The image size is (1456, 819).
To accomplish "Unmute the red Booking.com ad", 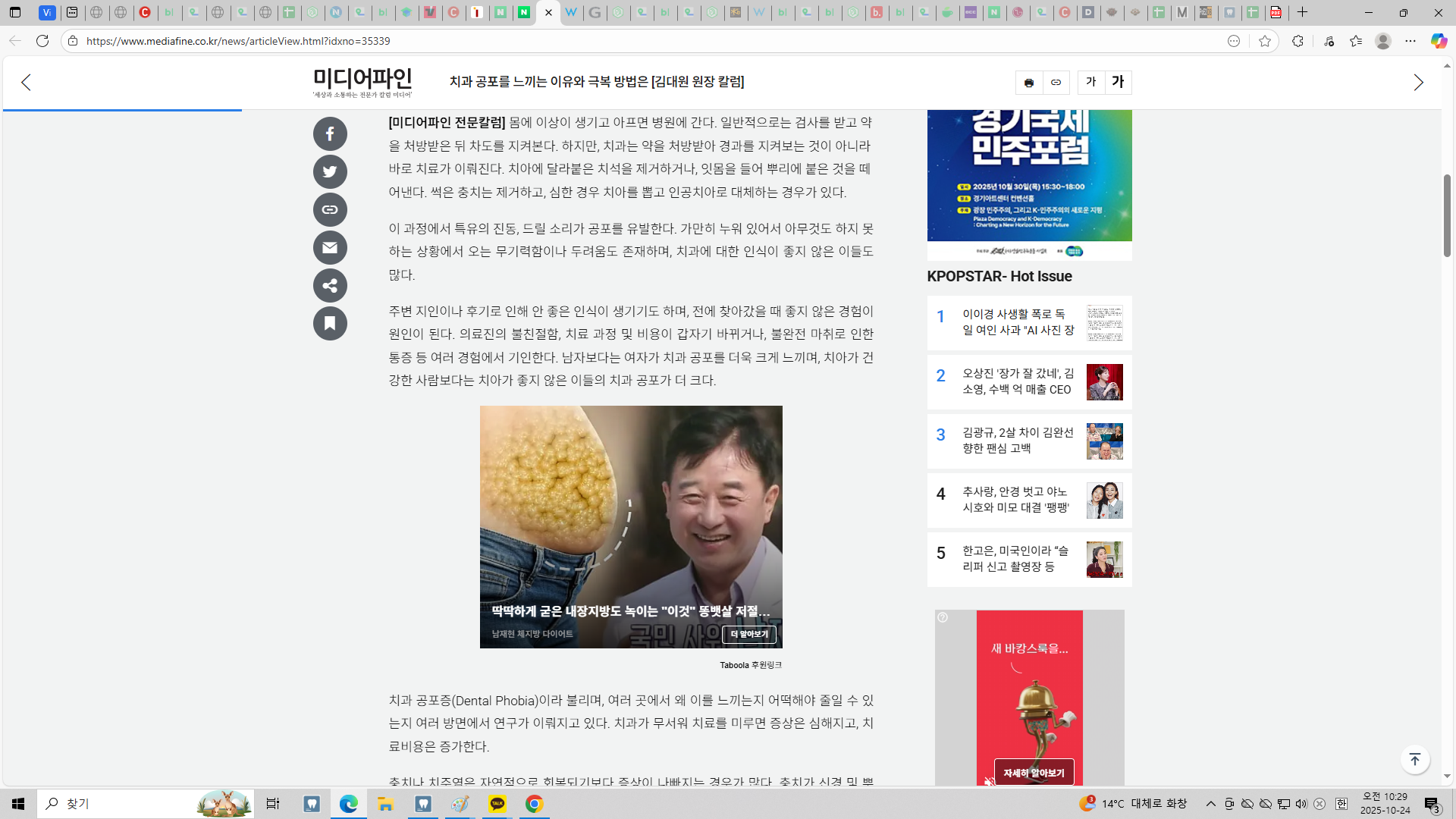I will (x=989, y=780).
